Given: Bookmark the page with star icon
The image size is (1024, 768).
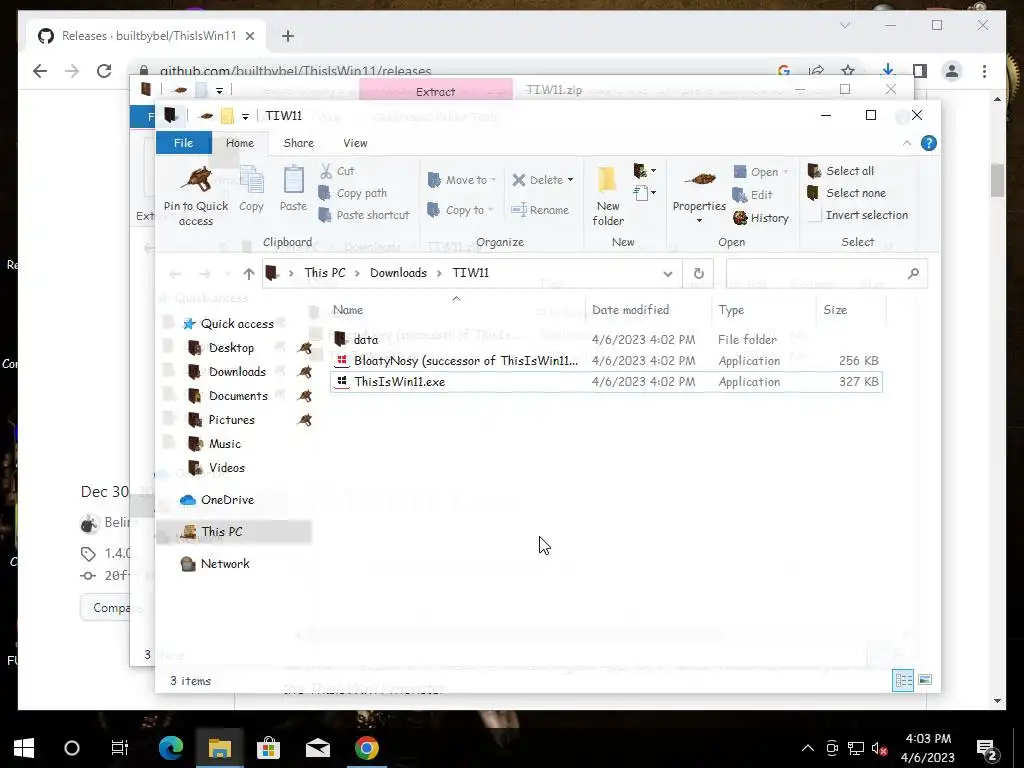Looking at the screenshot, I should pyautogui.click(x=848, y=71).
